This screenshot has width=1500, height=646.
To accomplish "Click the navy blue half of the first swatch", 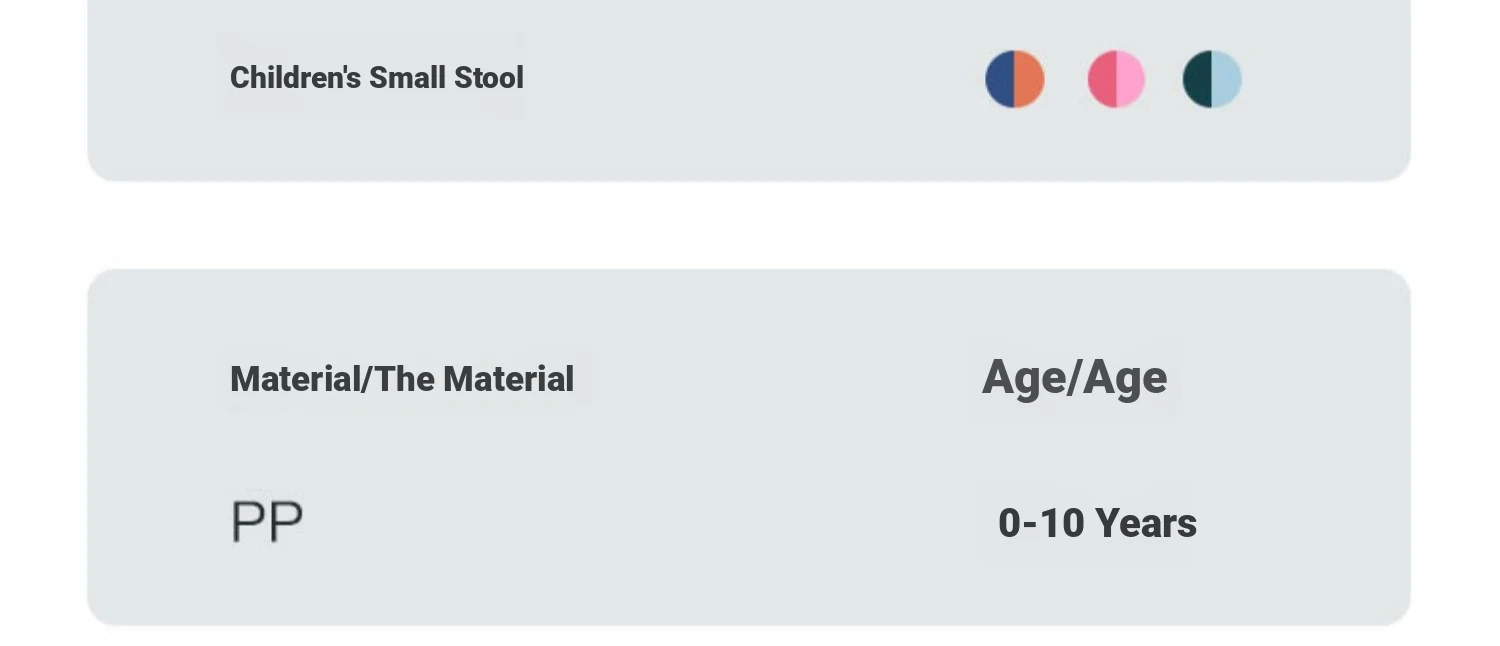I will pyautogui.click(x=1000, y=79).
